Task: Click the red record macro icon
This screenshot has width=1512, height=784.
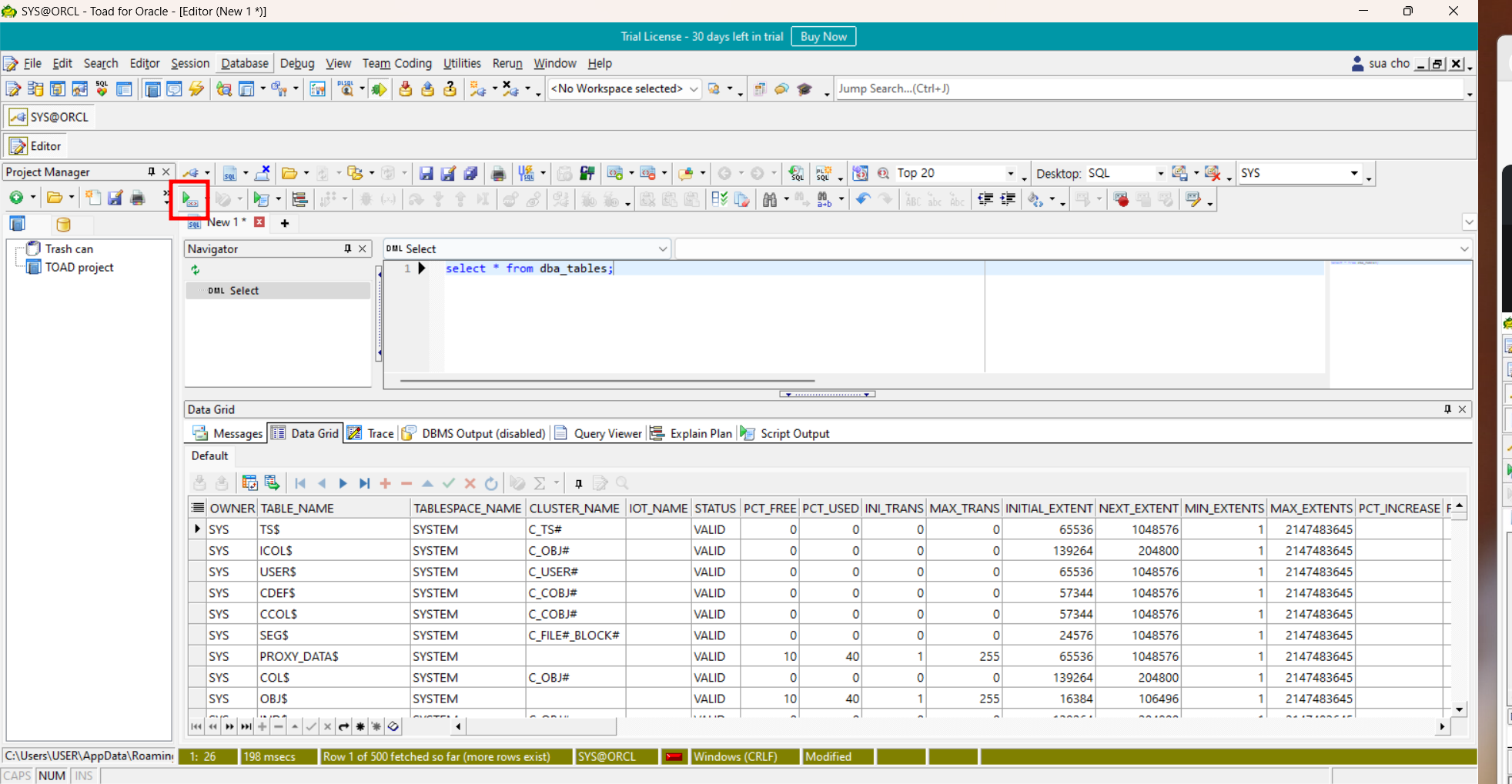Action: pos(1121,200)
